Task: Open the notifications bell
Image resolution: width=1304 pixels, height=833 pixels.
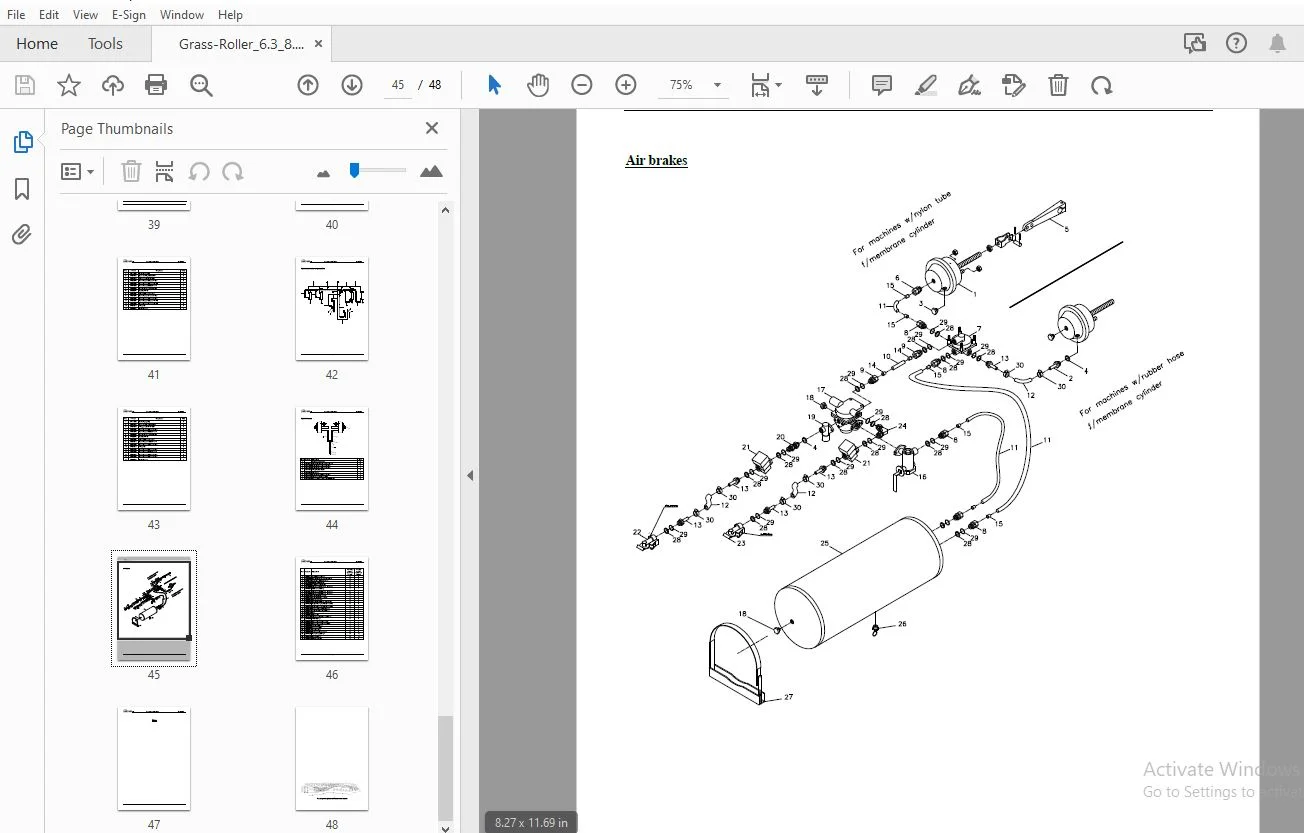Action: pyautogui.click(x=1277, y=44)
